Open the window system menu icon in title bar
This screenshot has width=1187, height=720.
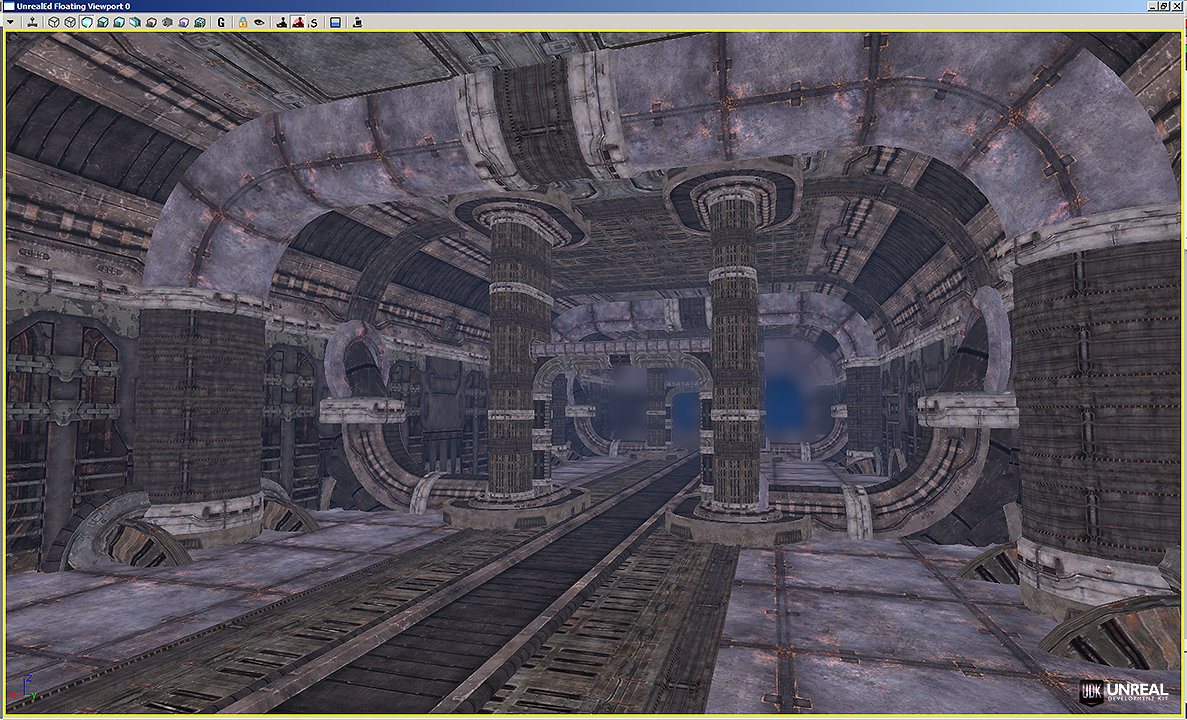(x=9, y=6)
